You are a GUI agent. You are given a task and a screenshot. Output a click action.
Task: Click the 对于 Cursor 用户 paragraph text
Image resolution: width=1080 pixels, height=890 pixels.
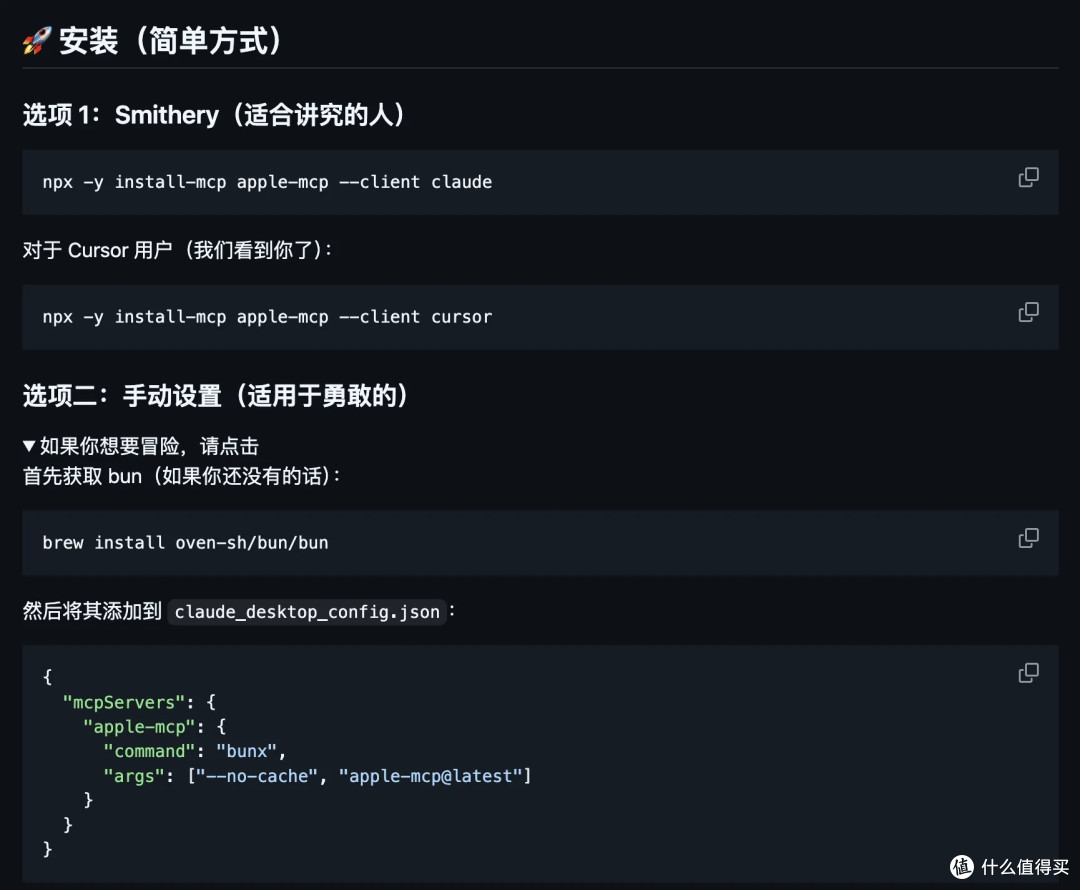tap(180, 250)
